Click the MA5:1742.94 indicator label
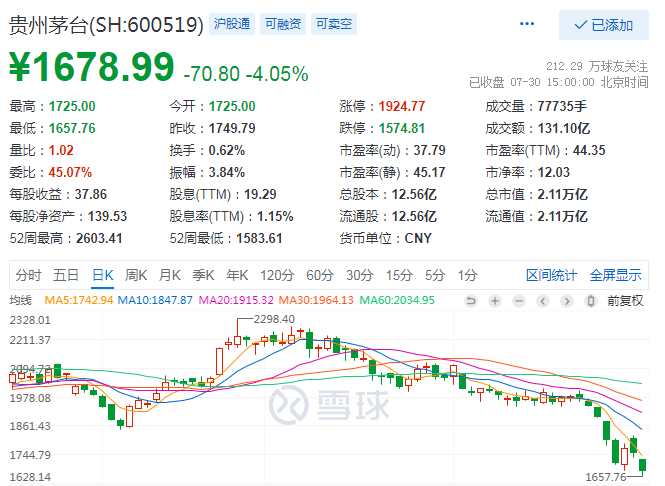The image size is (665, 486). tap(79, 300)
